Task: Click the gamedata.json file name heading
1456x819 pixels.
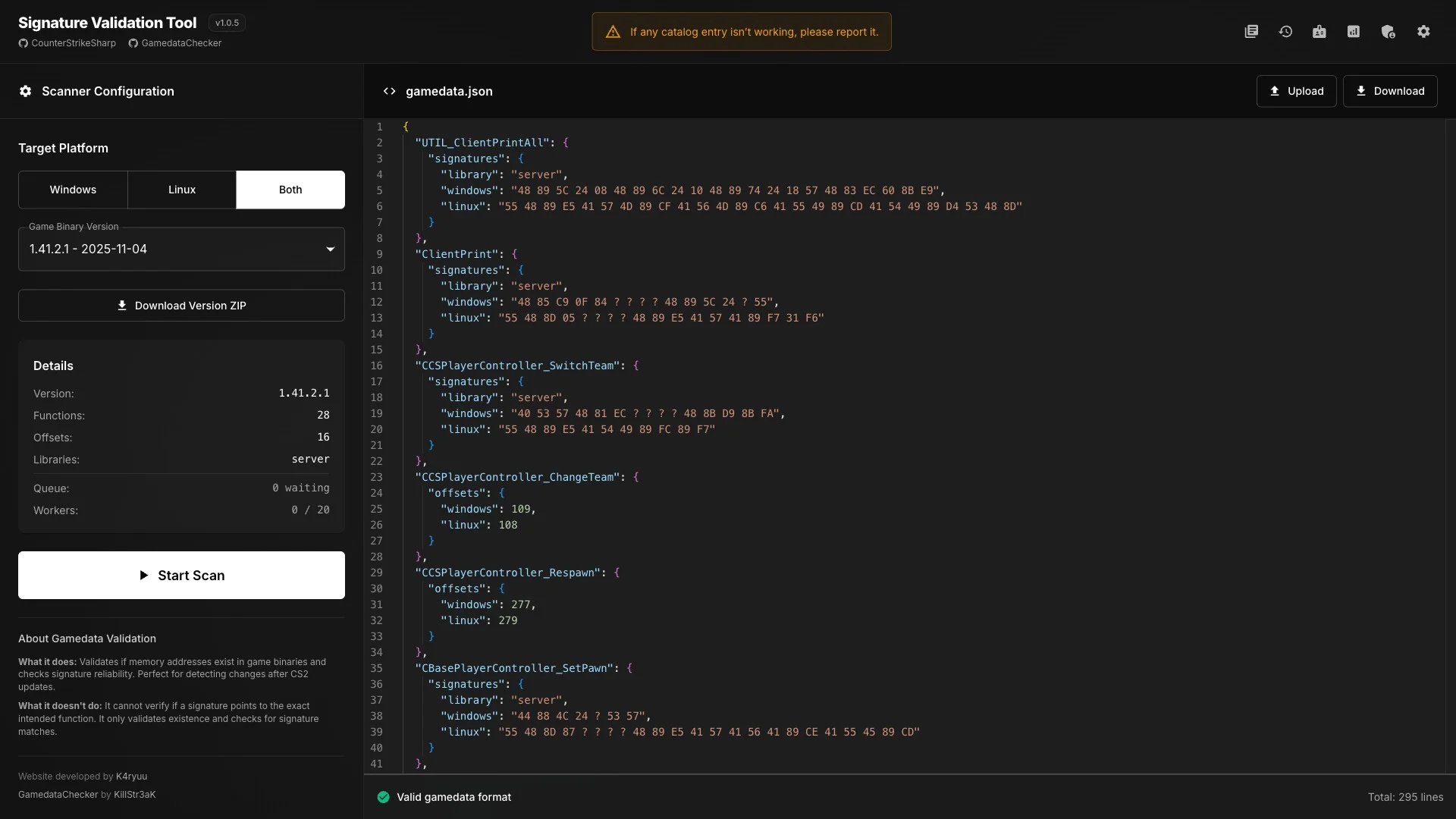Action: pyautogui.click(x=449, y=91)
